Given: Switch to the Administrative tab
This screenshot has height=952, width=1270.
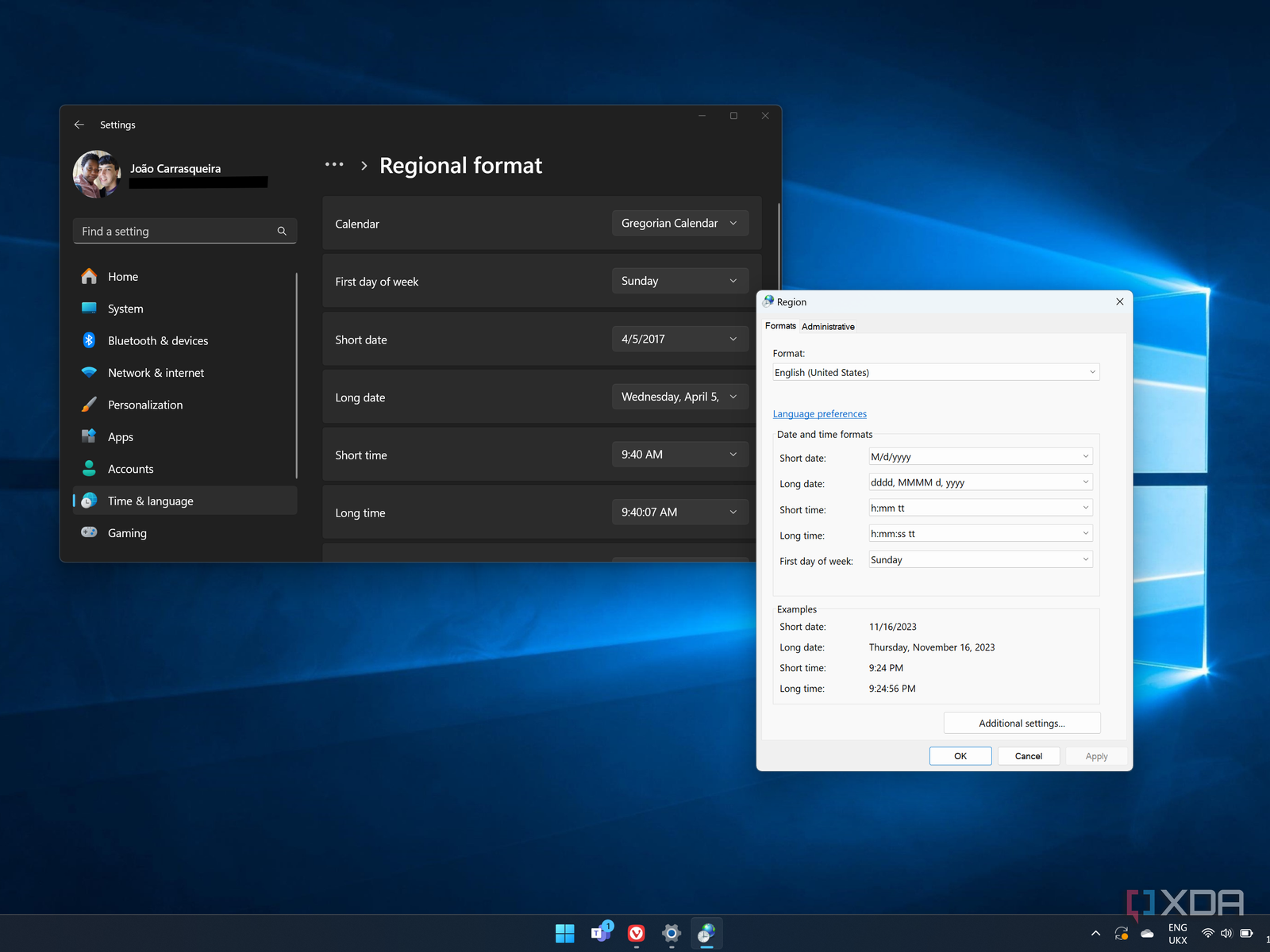Looking at the screenshot, I should pos(828,326).
